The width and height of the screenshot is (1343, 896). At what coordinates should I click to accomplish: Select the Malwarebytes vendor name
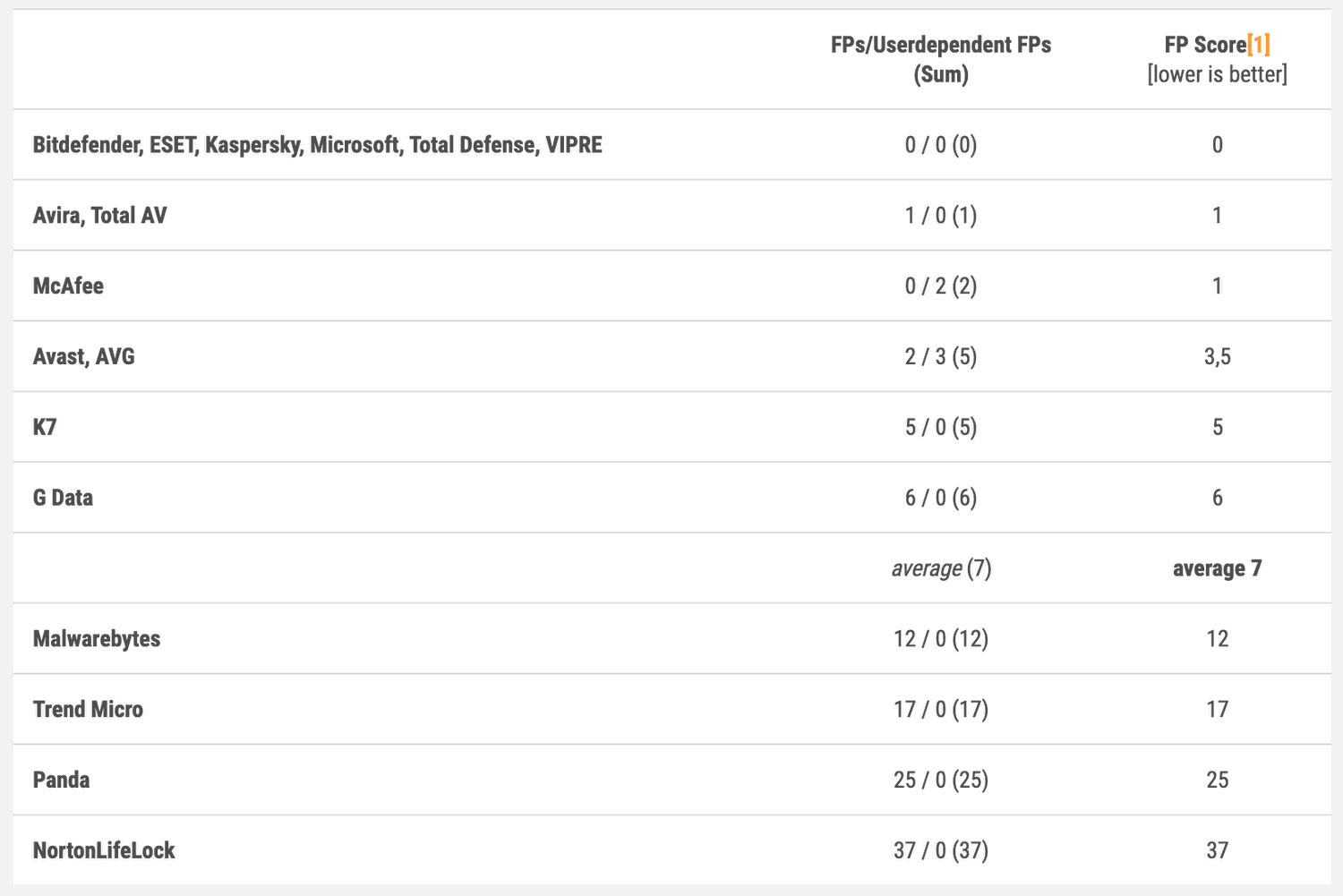(x=97, y=639)
